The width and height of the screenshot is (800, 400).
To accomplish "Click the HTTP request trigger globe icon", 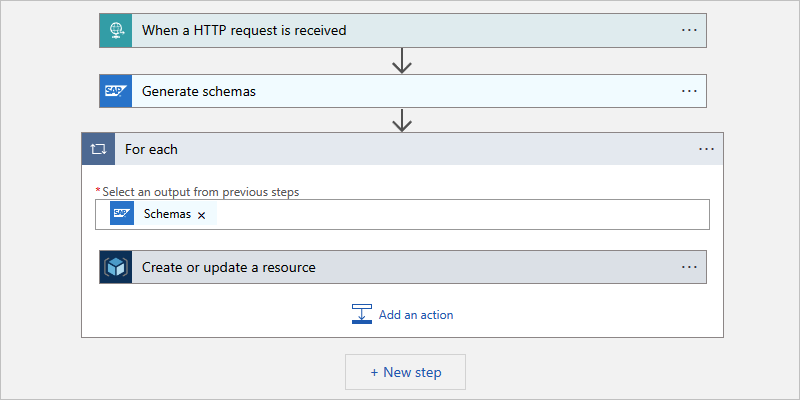I will 116,30.
